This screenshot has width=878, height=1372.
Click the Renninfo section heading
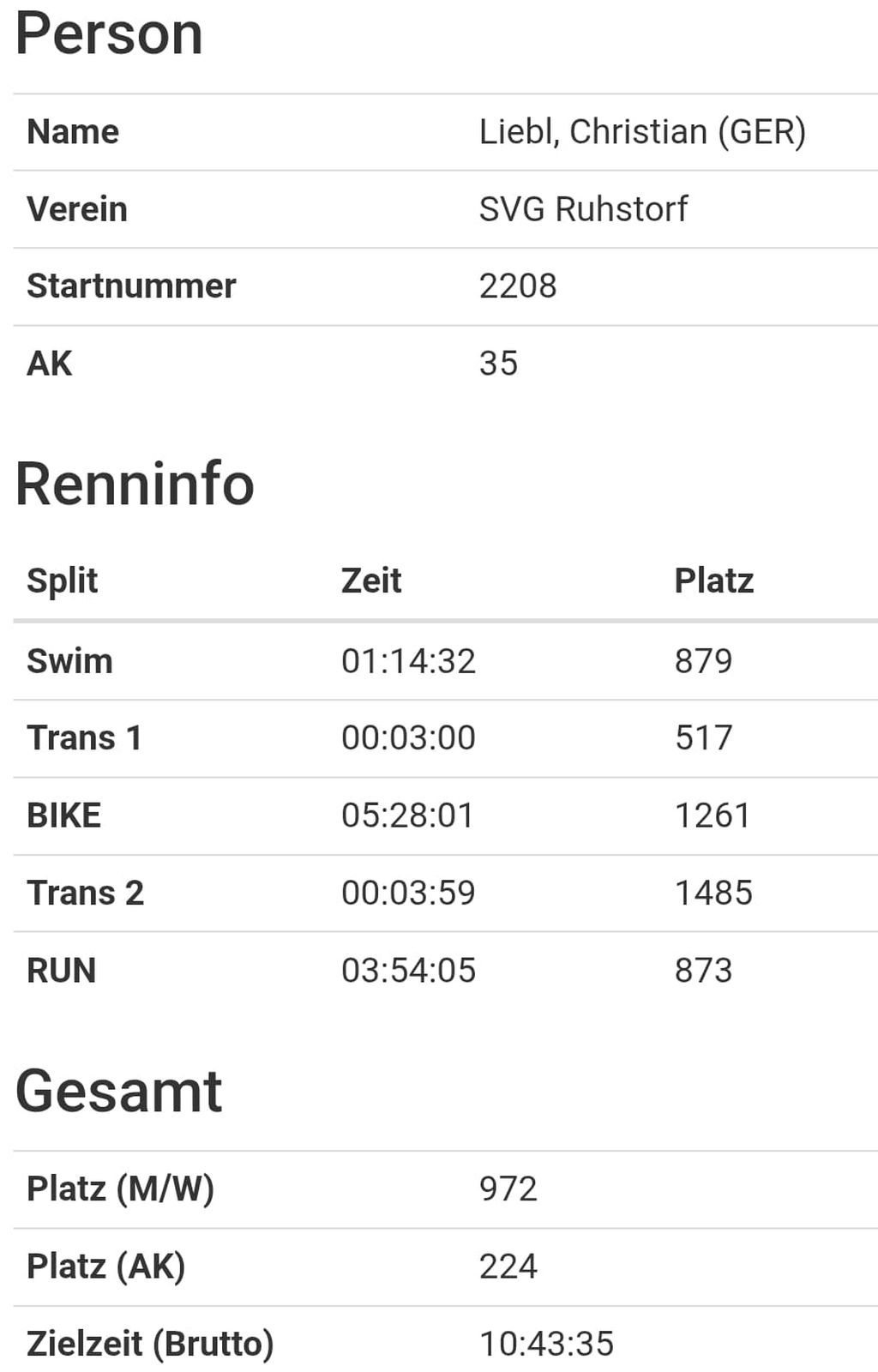click(135, 484)
